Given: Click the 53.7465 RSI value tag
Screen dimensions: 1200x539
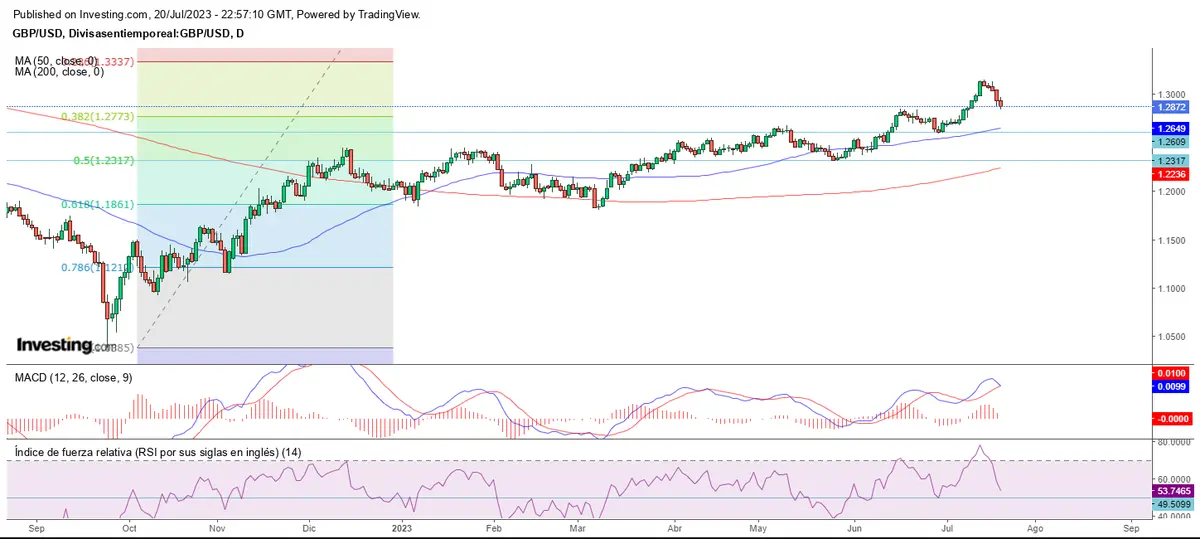Looking at the screenshot, I should [x=1171, y=492].
